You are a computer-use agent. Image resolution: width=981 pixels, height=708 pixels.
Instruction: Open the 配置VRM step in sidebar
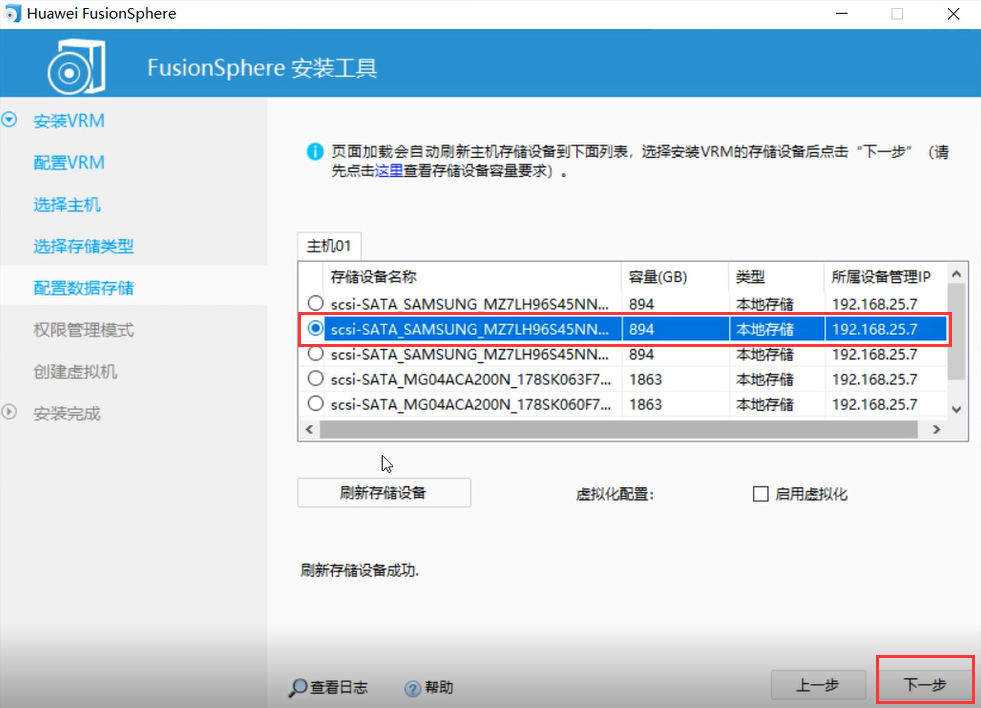(x=69, y=163)
